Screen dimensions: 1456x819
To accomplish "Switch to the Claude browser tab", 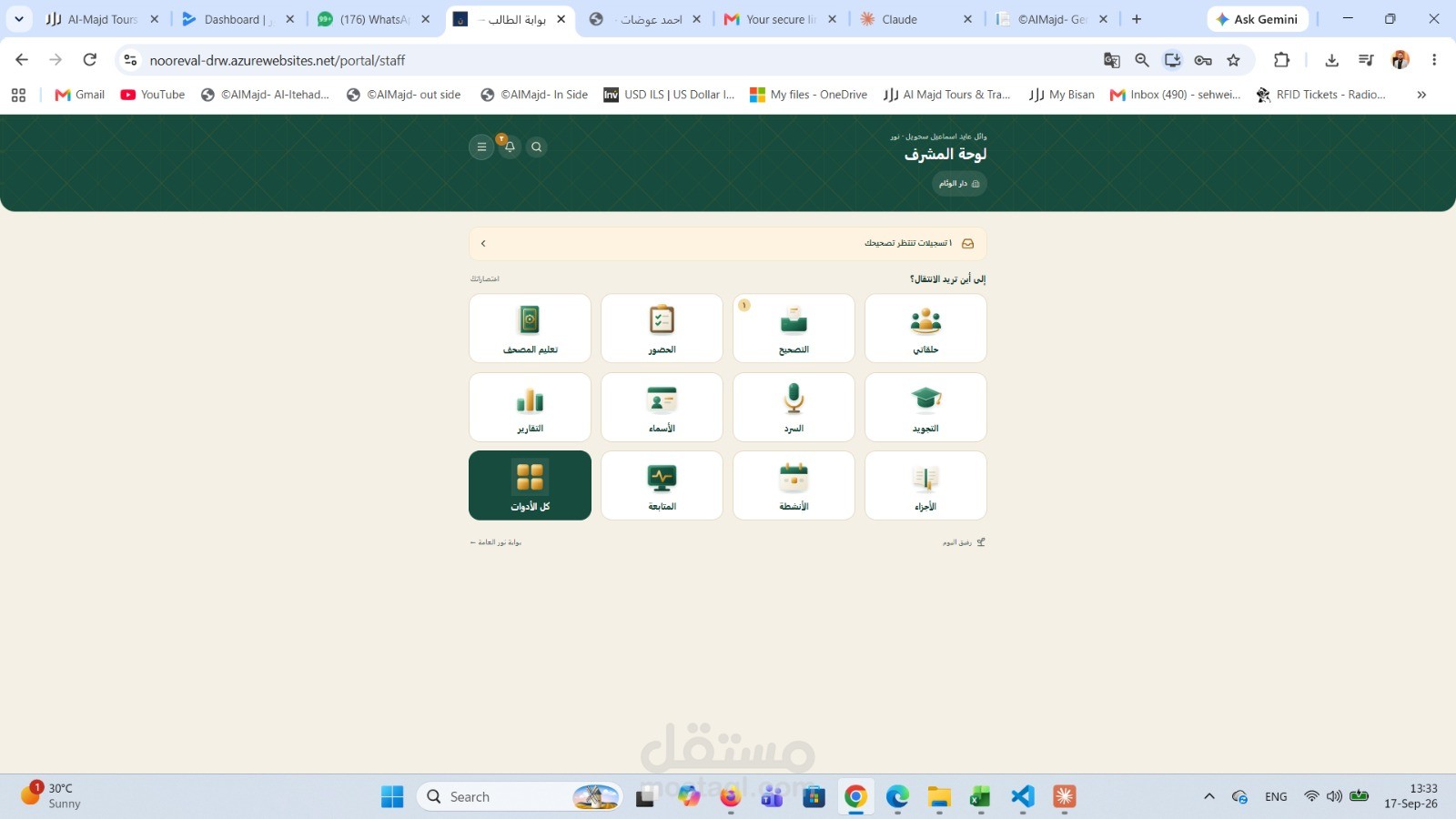I will (x=916, y=19).
